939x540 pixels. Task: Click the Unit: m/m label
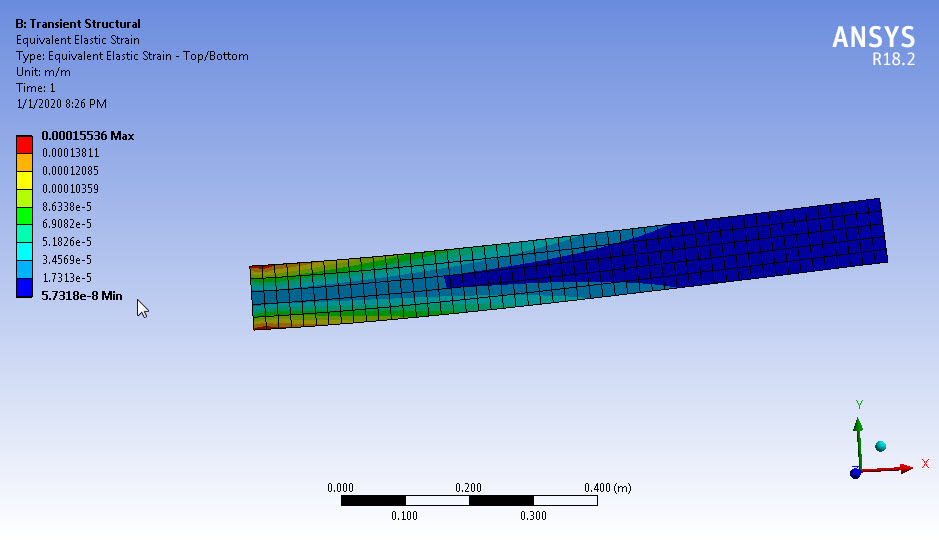tap(43, 72)
